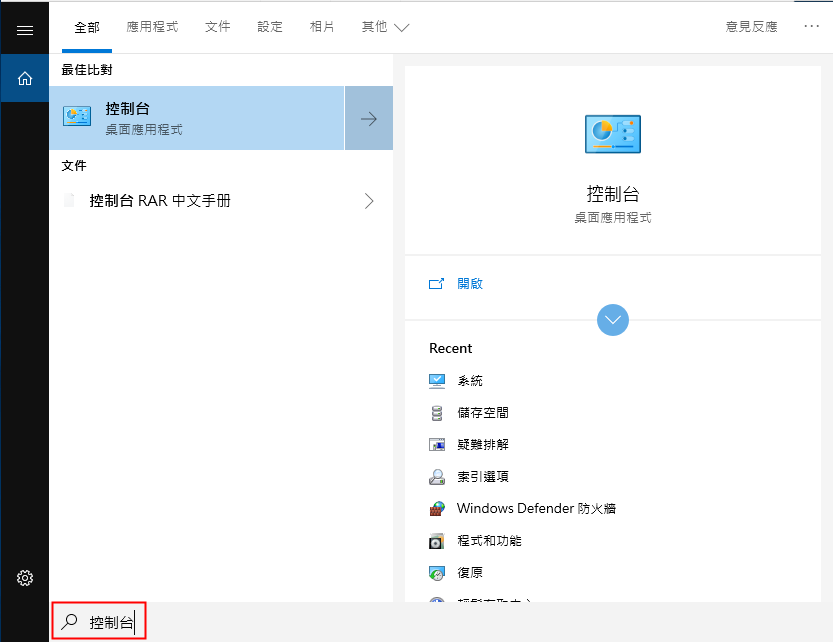Click 開啟 to open Control Panel
The height and width of the screenshot is (642, 833).
pos(470,284)
